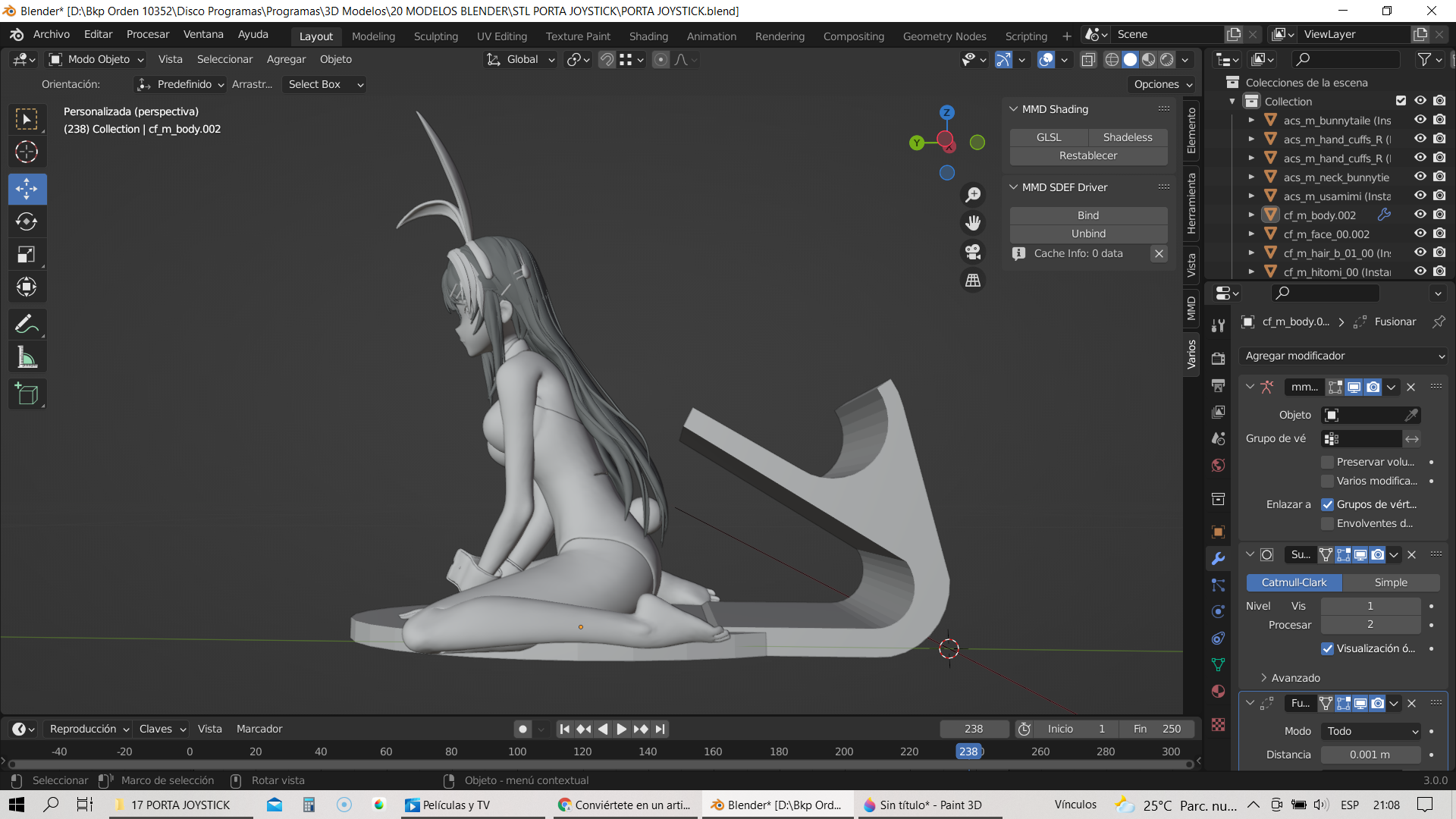This screenshot has height=819, width=1456.
Task: Activate the Transform tool
Action: (27, 287)
